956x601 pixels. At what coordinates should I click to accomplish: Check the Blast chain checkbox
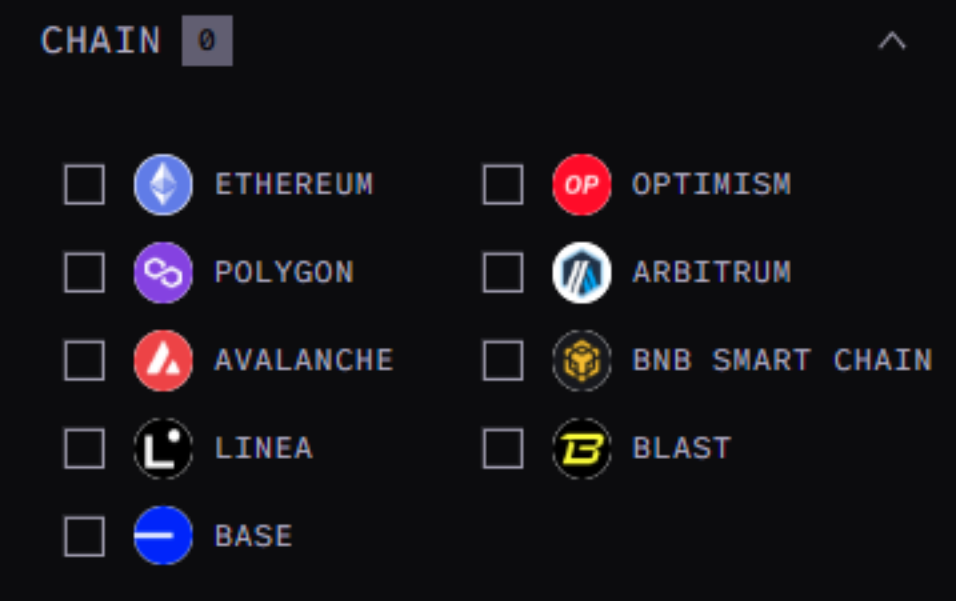[502, 448]
